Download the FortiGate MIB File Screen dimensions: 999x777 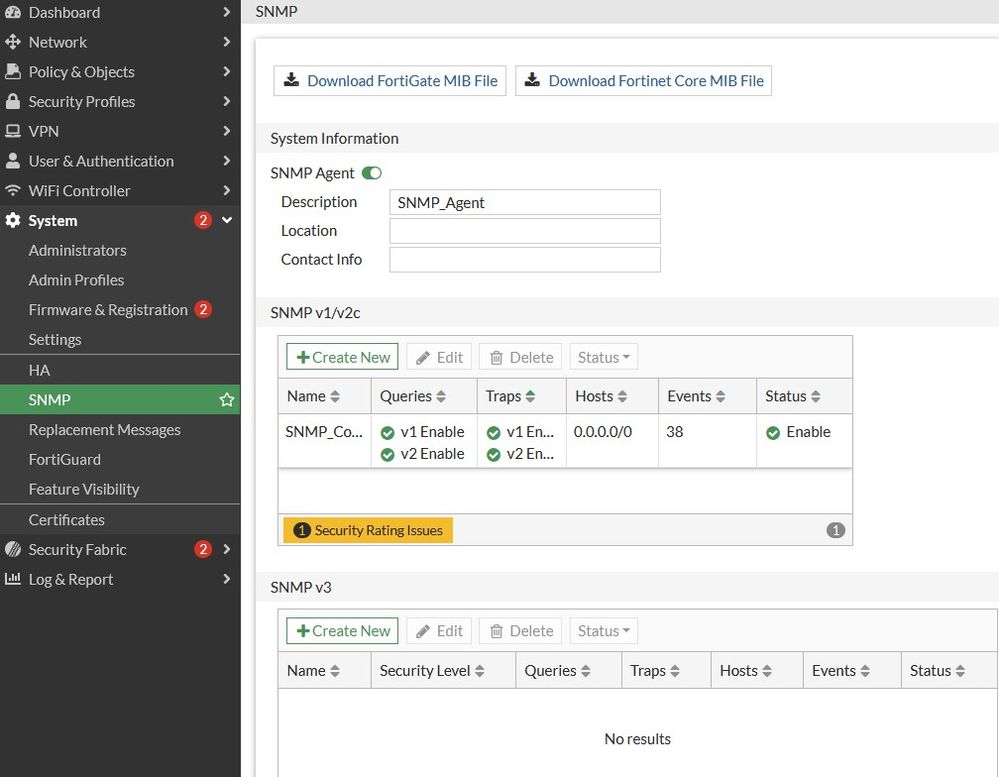[390, 81]
